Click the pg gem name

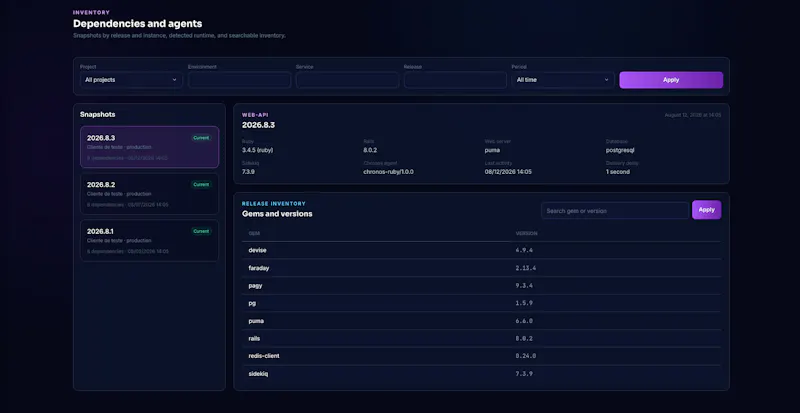click(252, 303)
